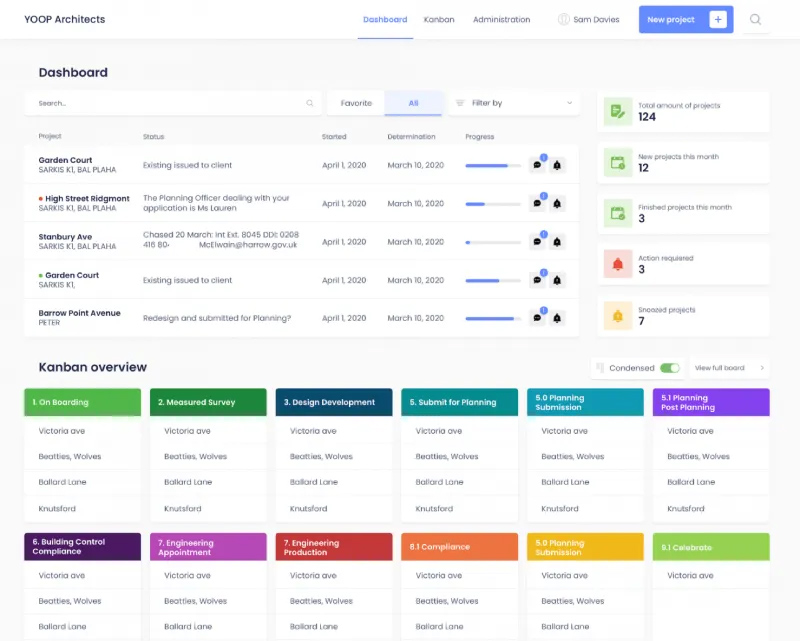Select the All filter option

pos(413,103)
